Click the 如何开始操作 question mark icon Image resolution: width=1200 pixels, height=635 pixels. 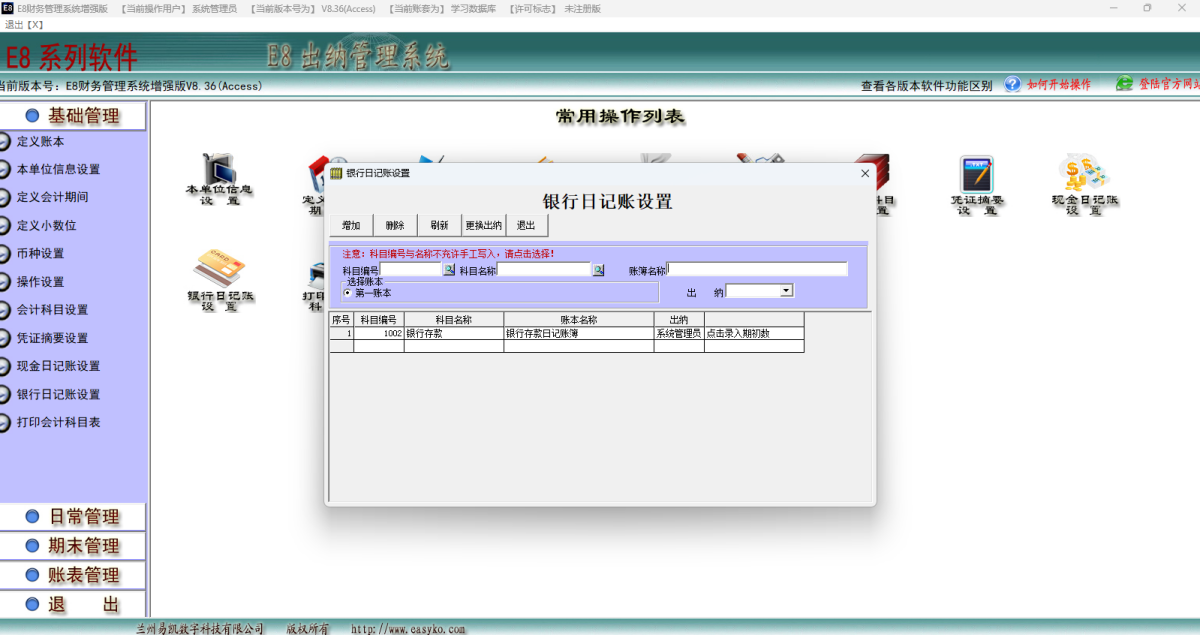1013,85
